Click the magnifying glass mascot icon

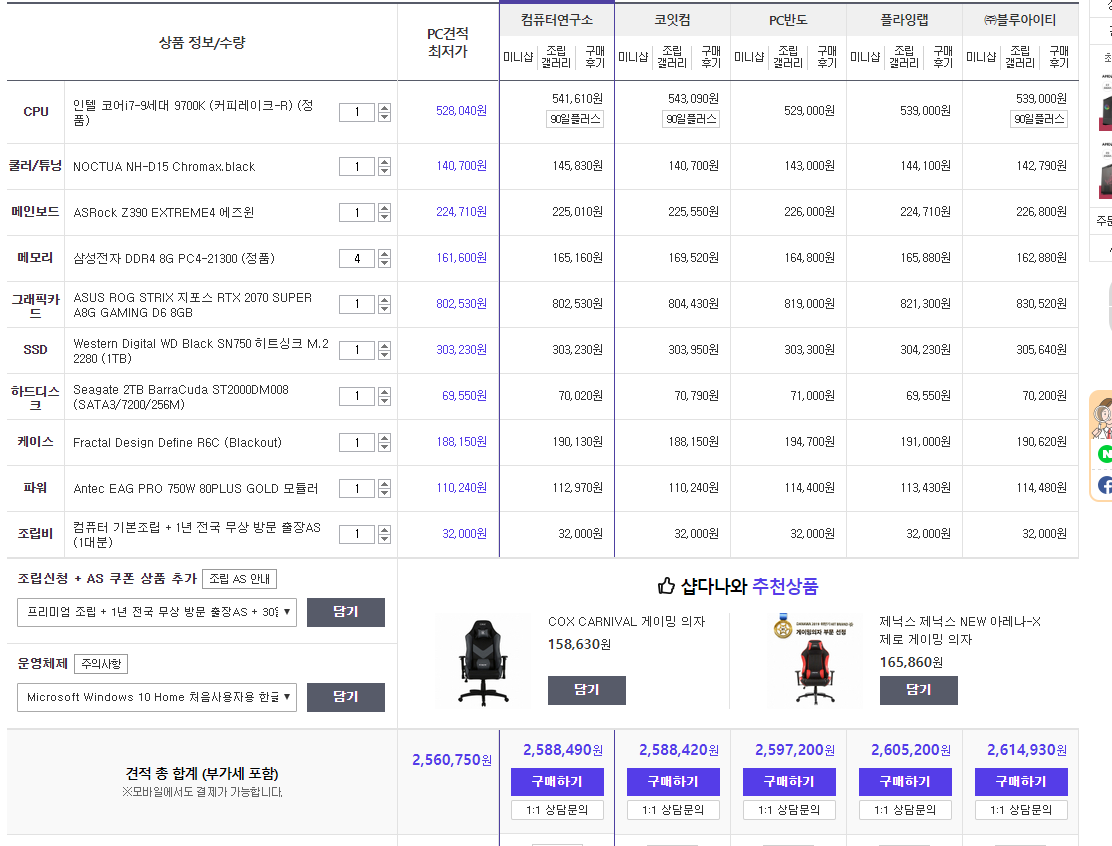coord(1103,417)
